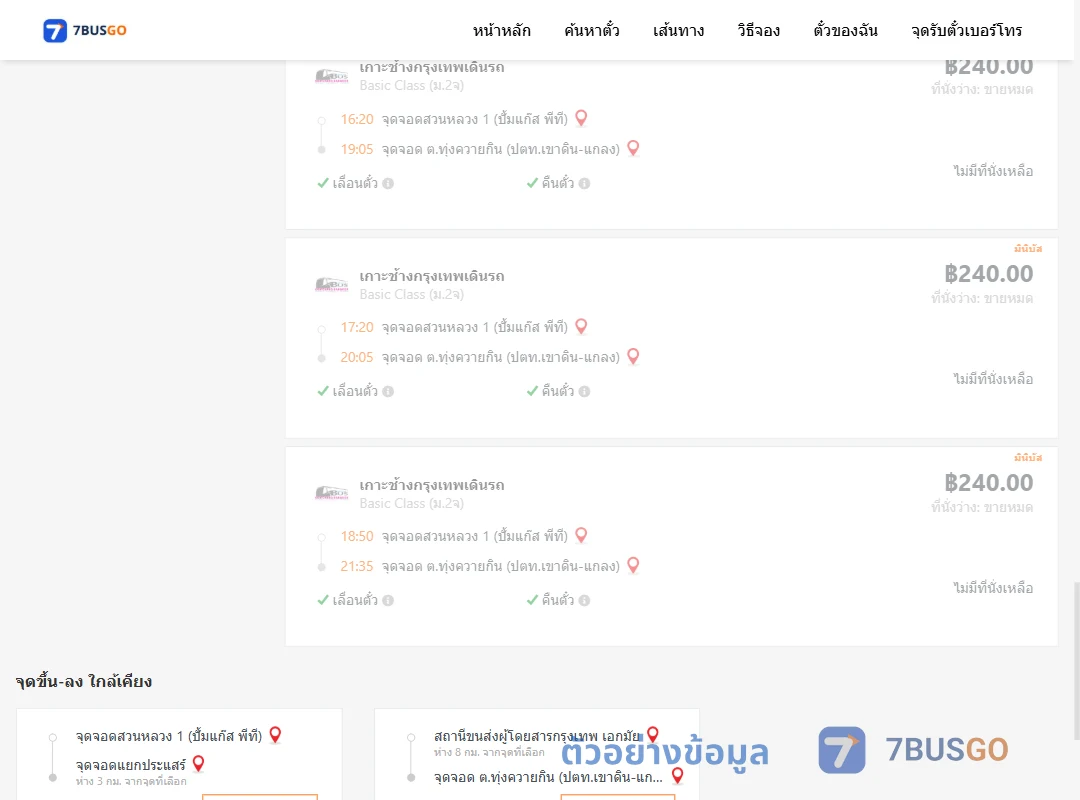Screen dimensions: 1080x800
Task: Open map pin for 21:35 arrival stop
Action: pos(633,566)
